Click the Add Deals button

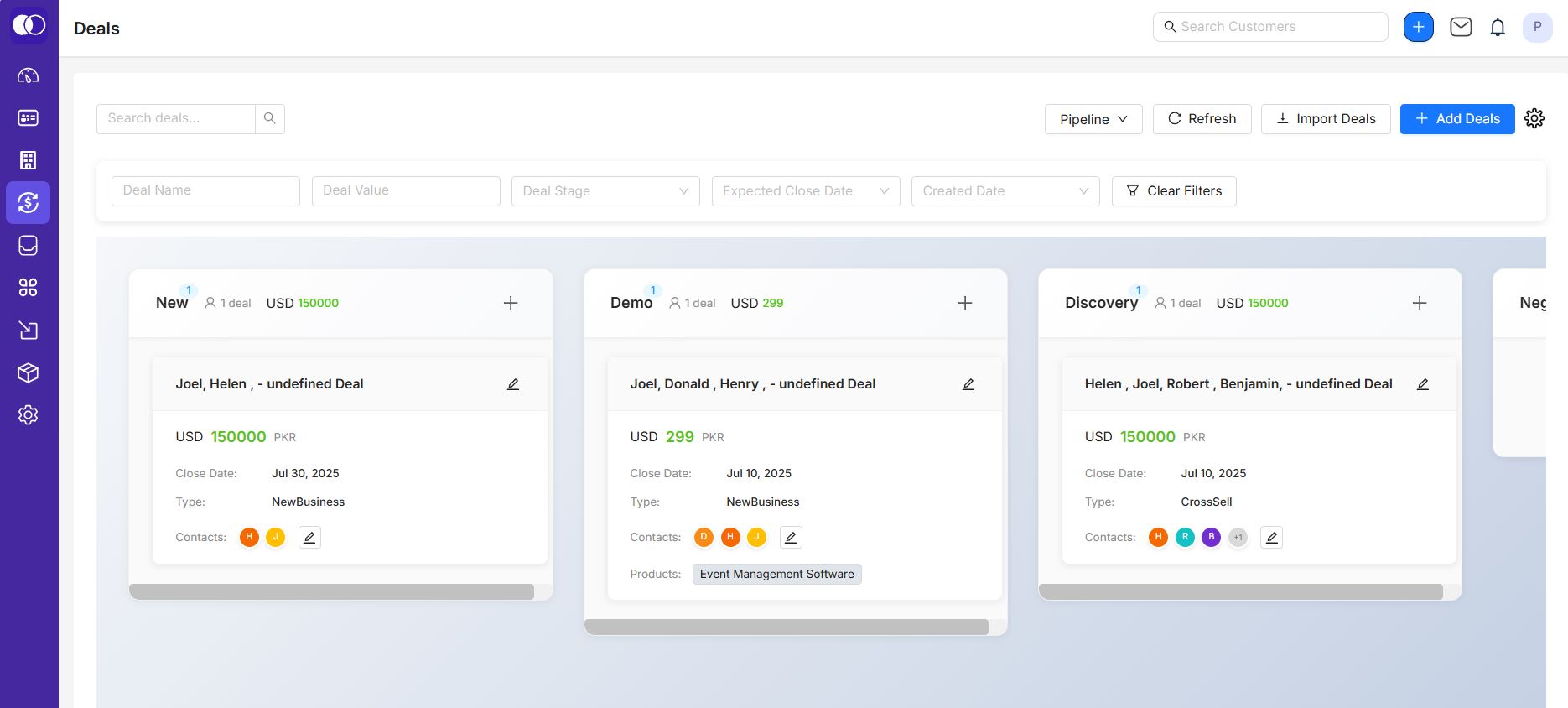click(x=1457, y=119)
